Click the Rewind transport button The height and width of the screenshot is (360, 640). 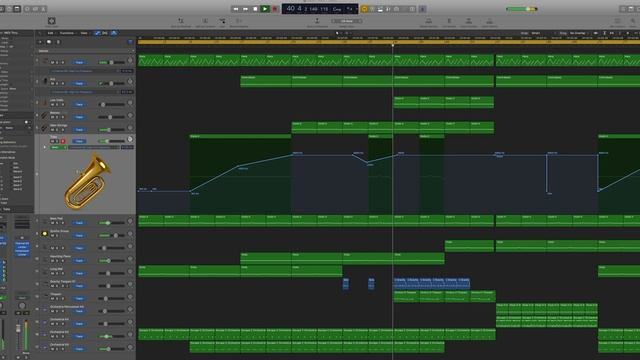click(236, 9)
